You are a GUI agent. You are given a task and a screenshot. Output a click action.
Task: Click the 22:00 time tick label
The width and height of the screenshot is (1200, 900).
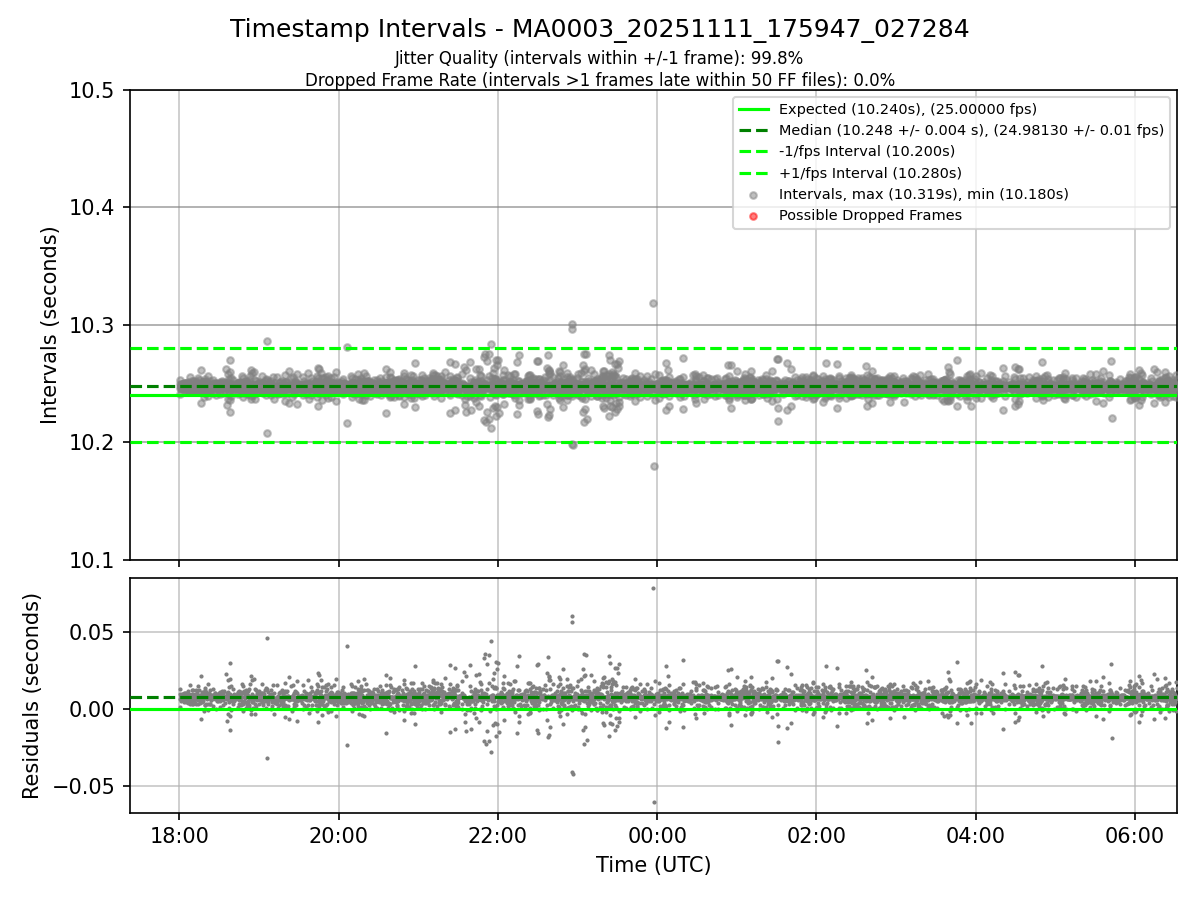[x=497, y=834]
